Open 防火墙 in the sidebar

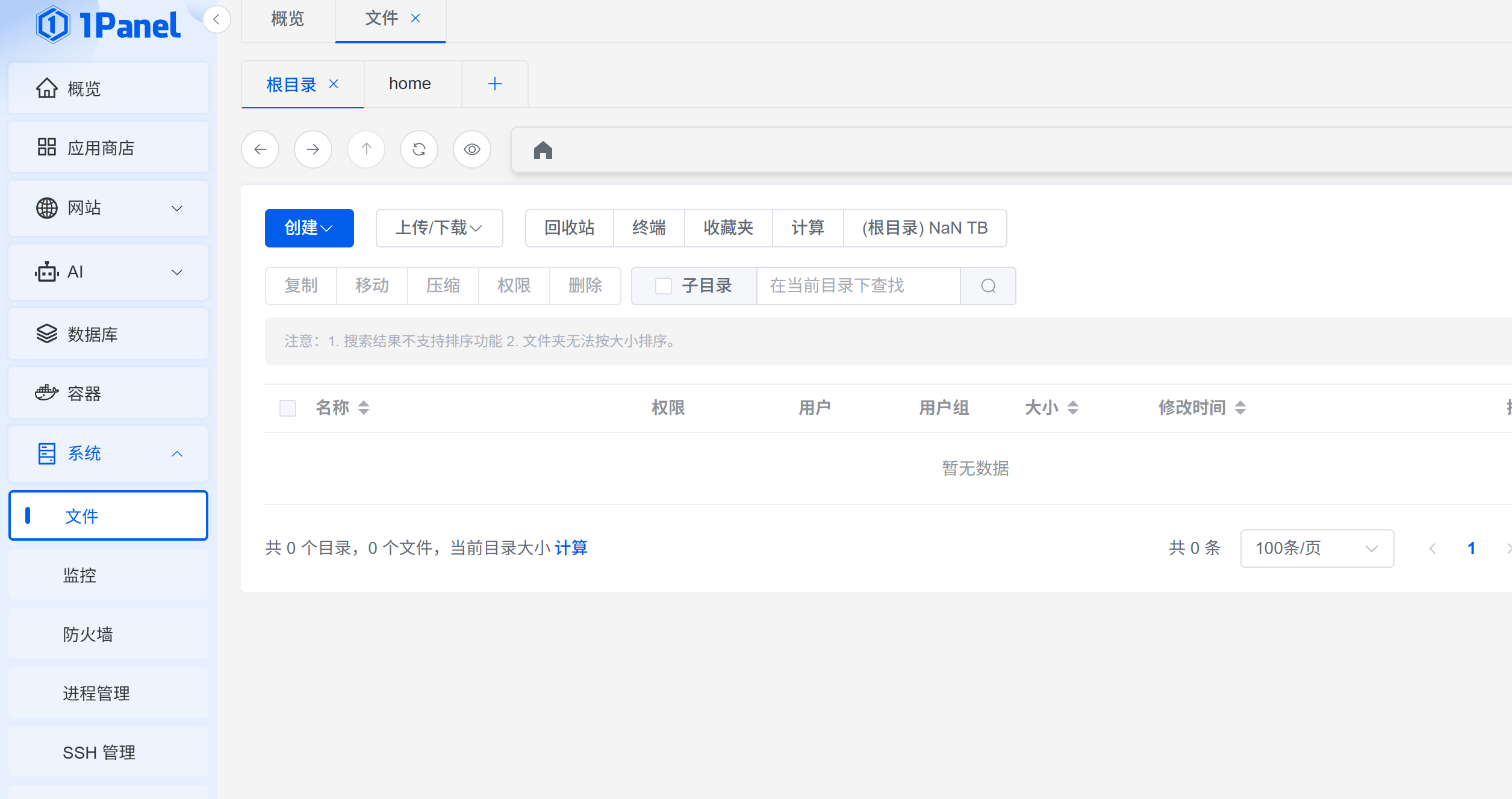pyautogui.click(x=88, y=634)
